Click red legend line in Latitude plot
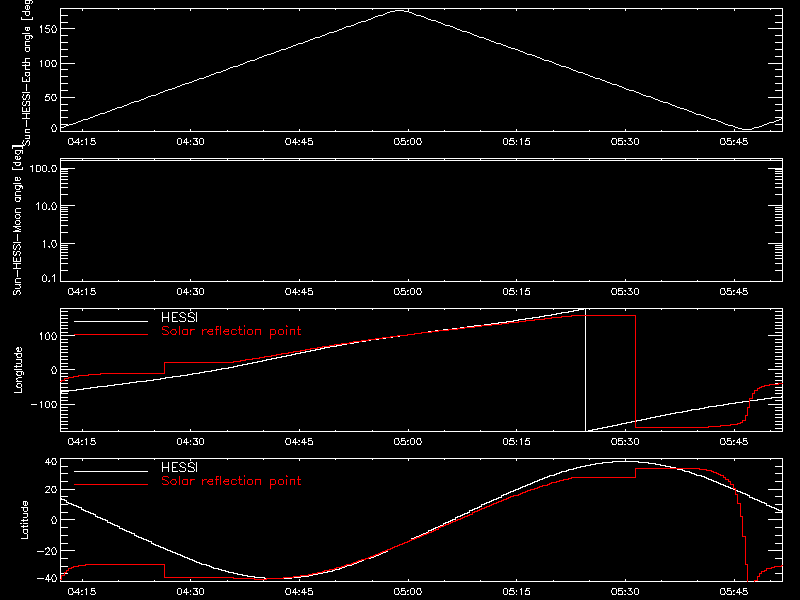Image resolution: width=800 pixels, height=600 pixels. coord(111,485)
